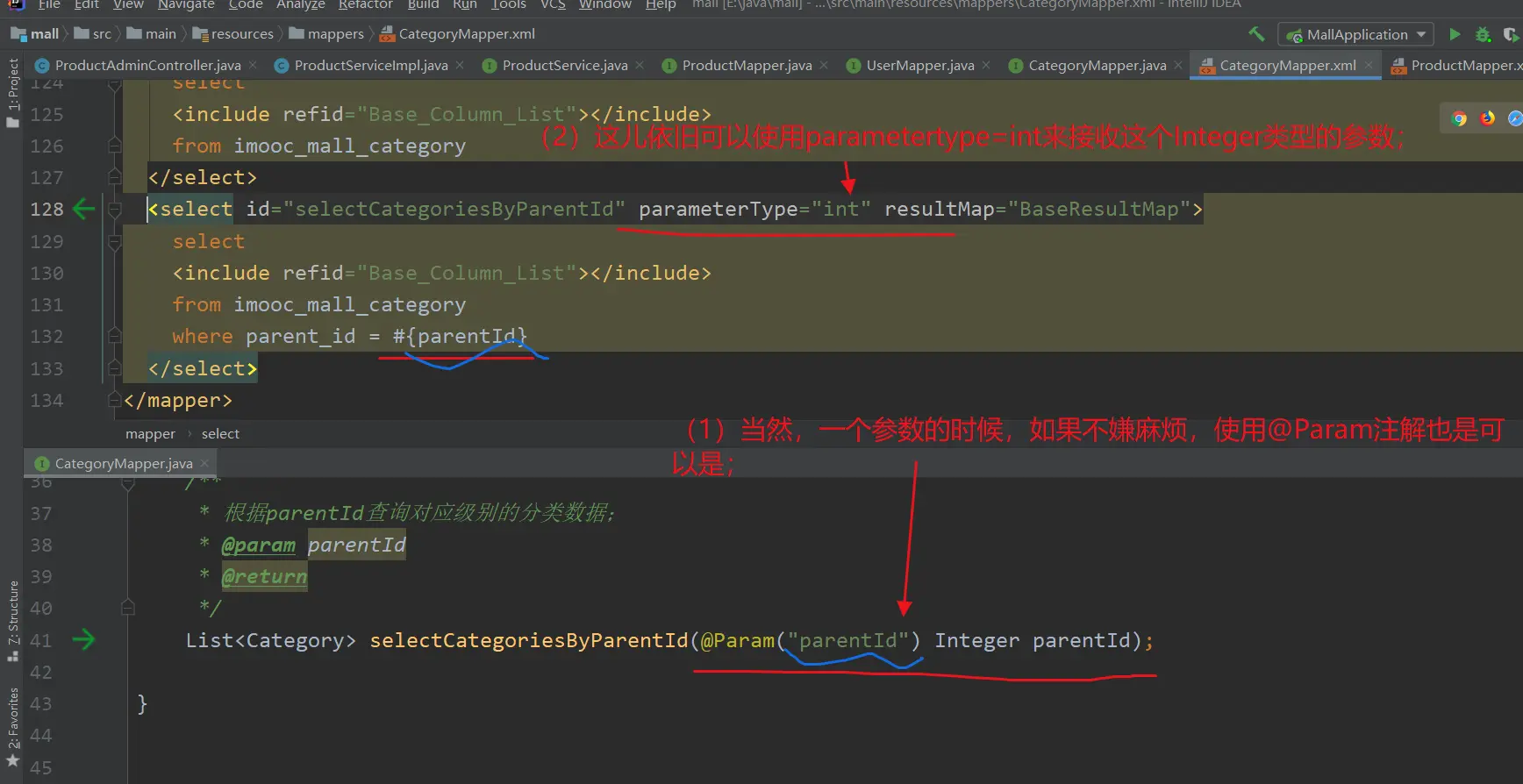This screenshot has width=1523, height=784.
Task: Open the Refactor menu
Action: click(x=365, y=5)
